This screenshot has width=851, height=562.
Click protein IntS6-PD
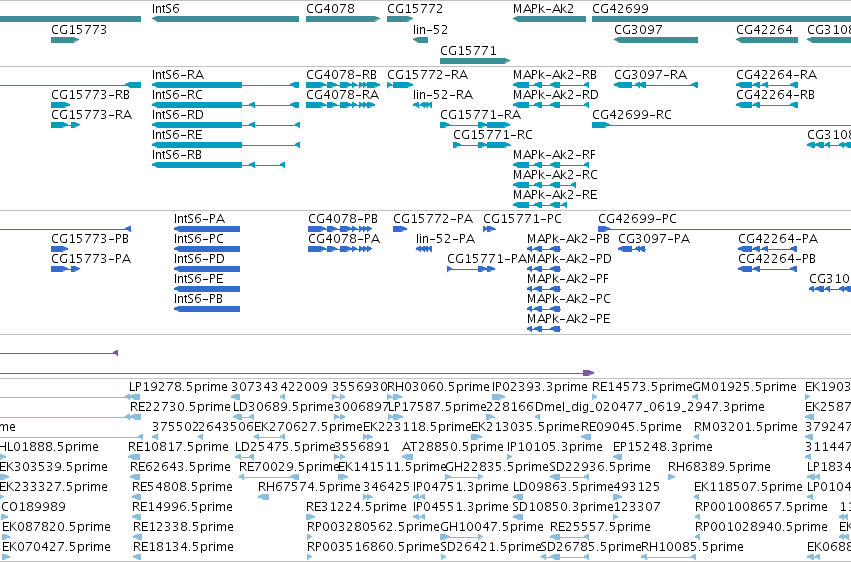(x=207, y=269)
